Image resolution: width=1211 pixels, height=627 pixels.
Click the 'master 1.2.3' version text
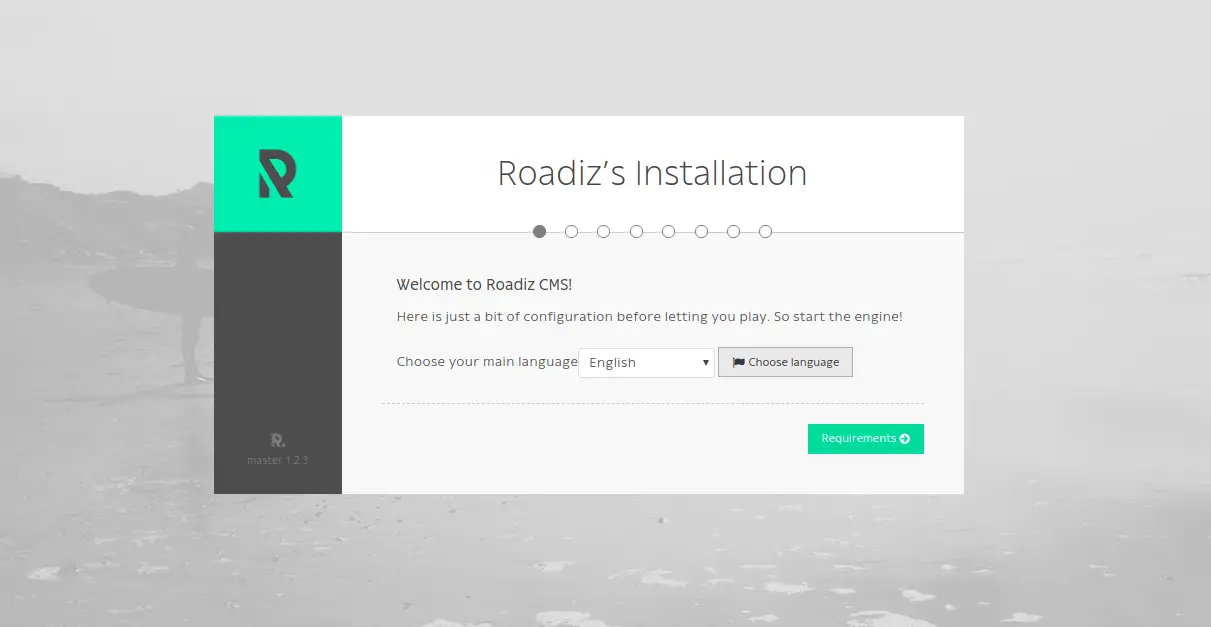pyautogui.click(x=278, y=460)
